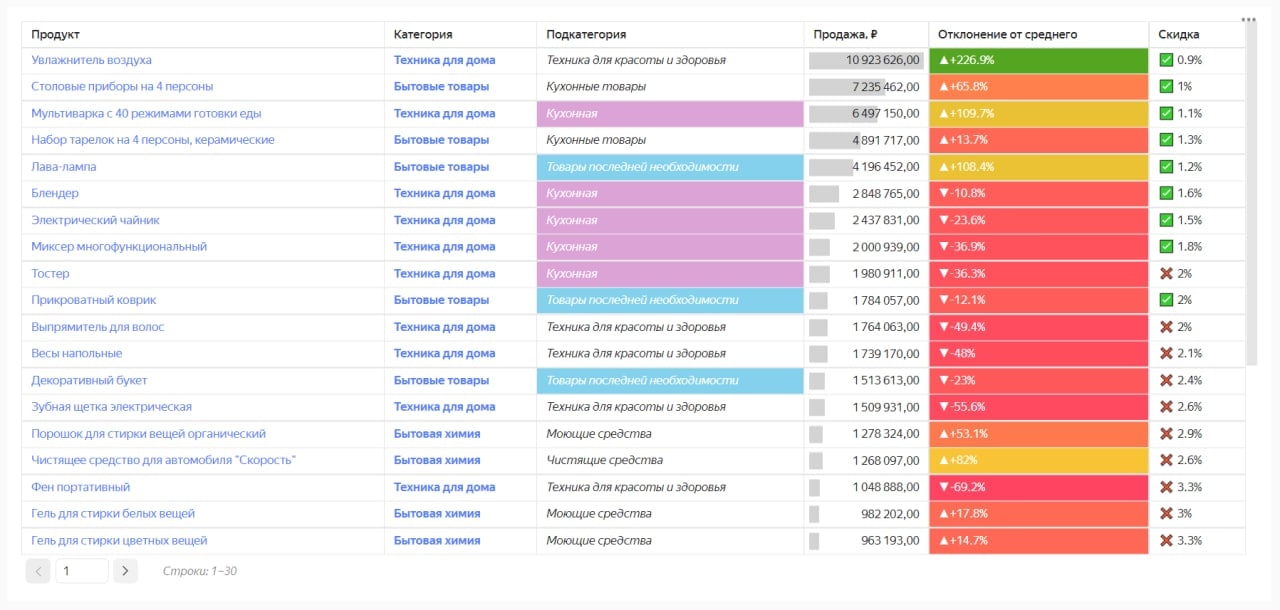Click Бытовая химия in Порошок row
This screenshot has width=1280, height=610.
[x=437, y=434]
